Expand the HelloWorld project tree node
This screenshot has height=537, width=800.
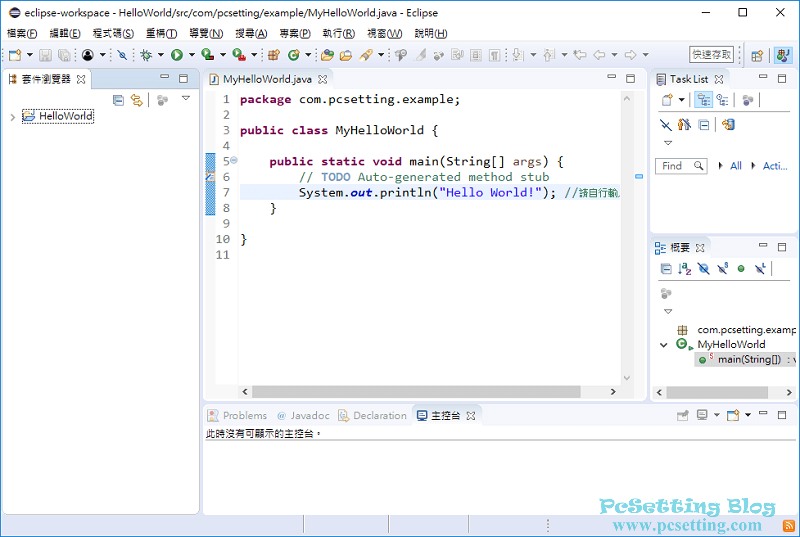coord(13,117)
